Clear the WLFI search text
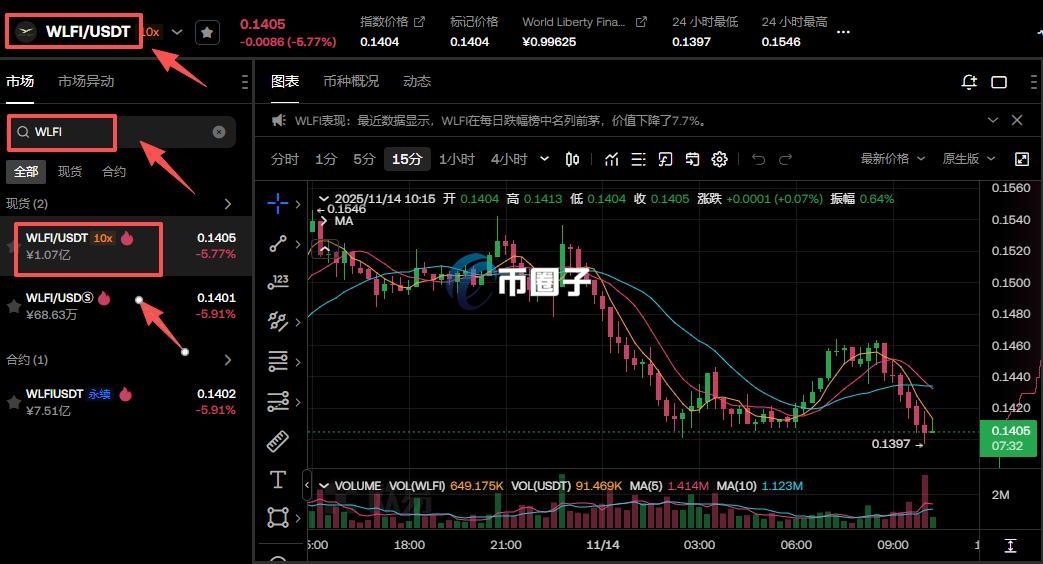The height and width of the screenshot is (564, 1043). click(x=219, y=132)
